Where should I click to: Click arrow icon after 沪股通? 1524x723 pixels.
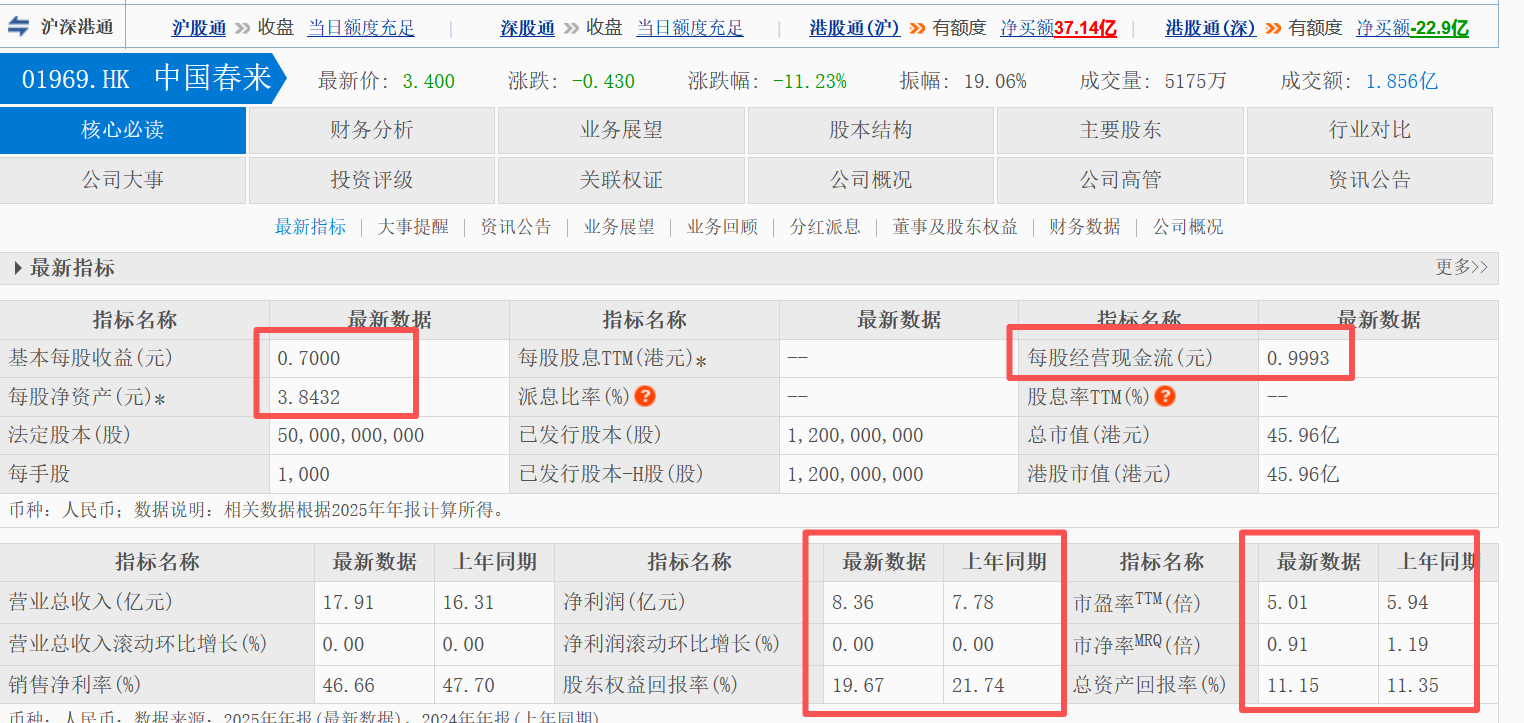pyautogui.click(x=242, y=28)
